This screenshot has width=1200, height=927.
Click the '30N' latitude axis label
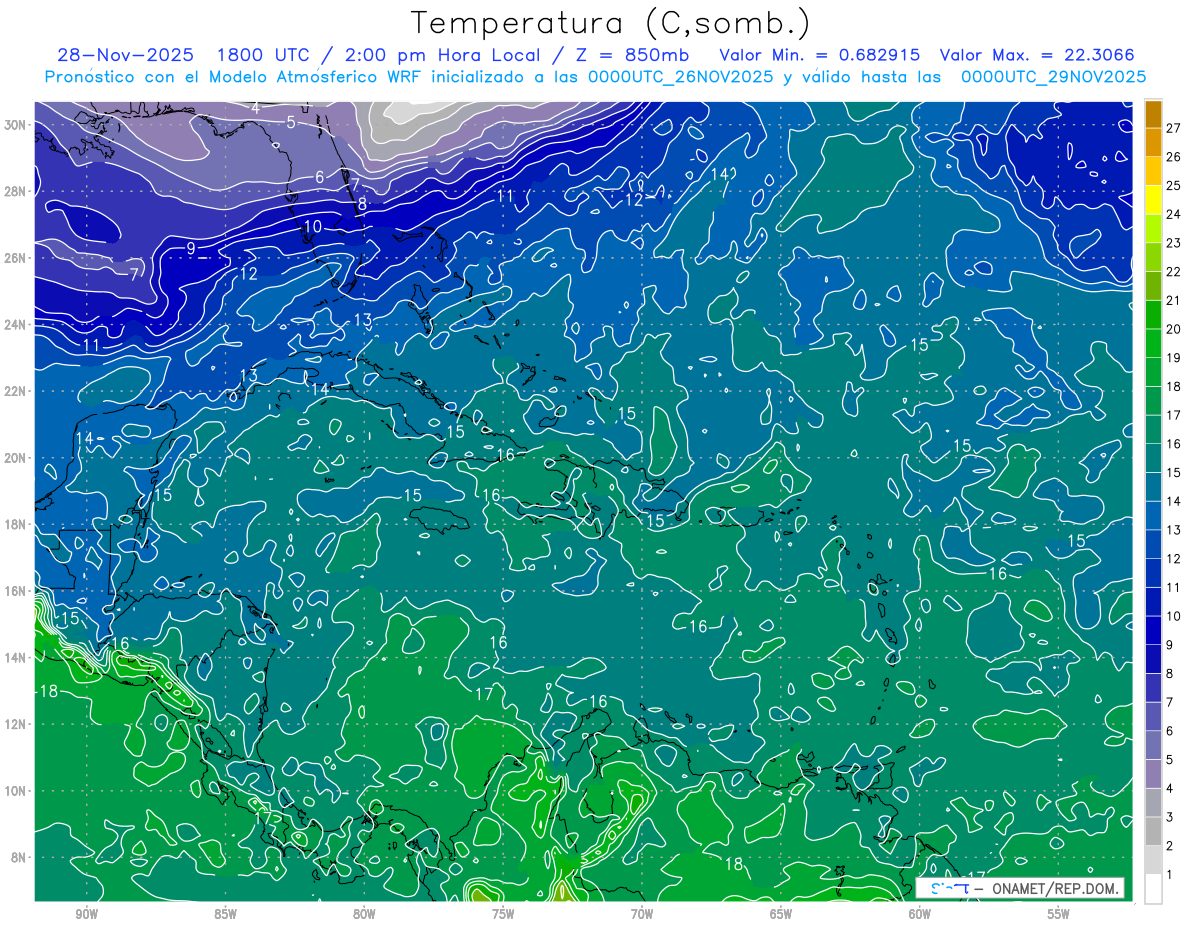click(15, 125)
